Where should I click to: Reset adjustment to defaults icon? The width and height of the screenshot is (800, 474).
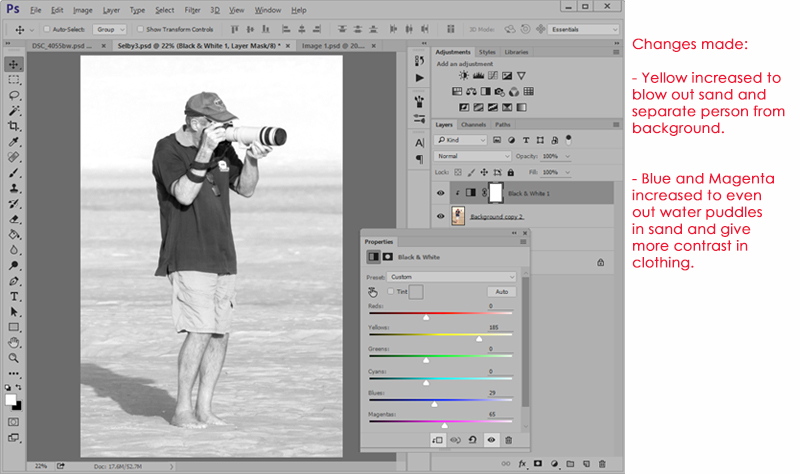473,440
